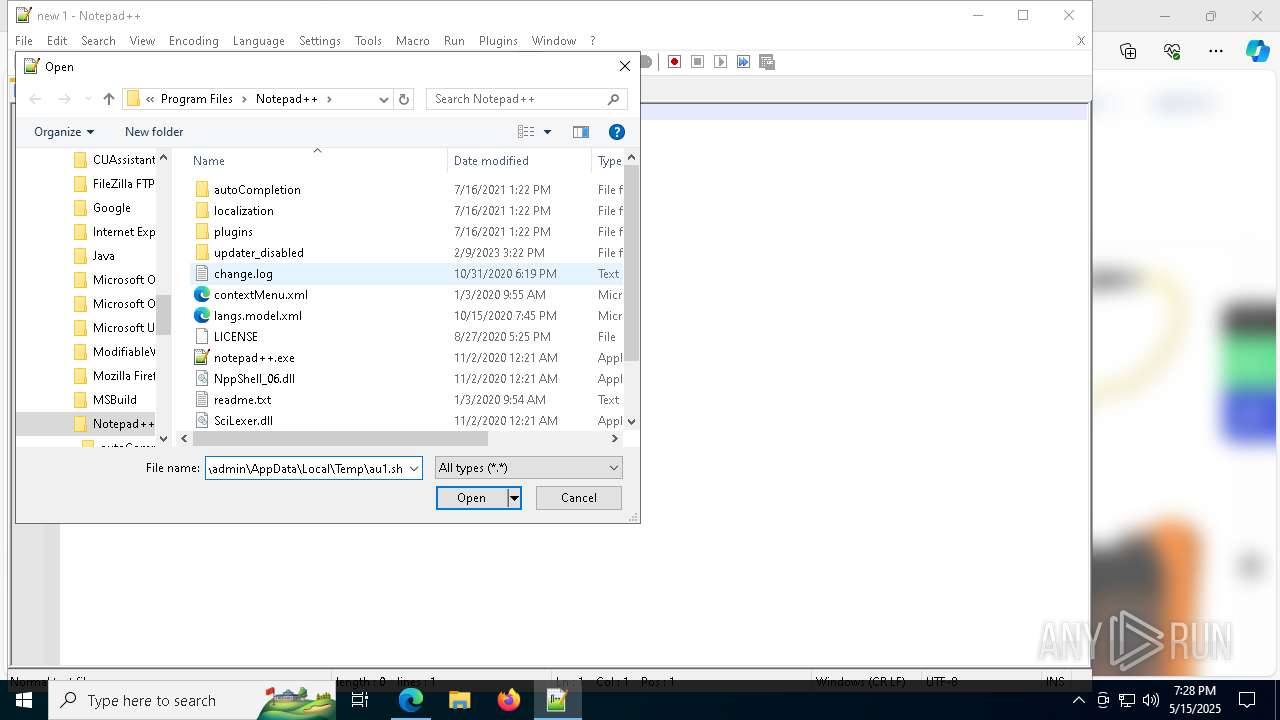This screenshot has width=1280, height=720.
Task: Select the notepad++.exe application icon
Action: click(x=202, y=358)
